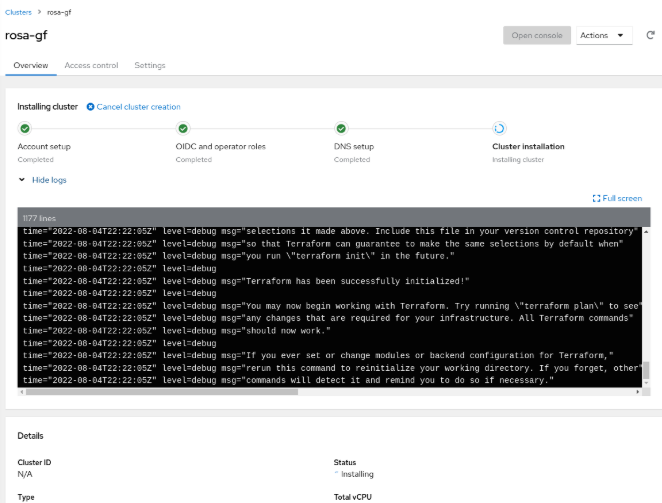Click the Cluster installation spinner icon
The image size is (662, 503).
tap(499, 128)
